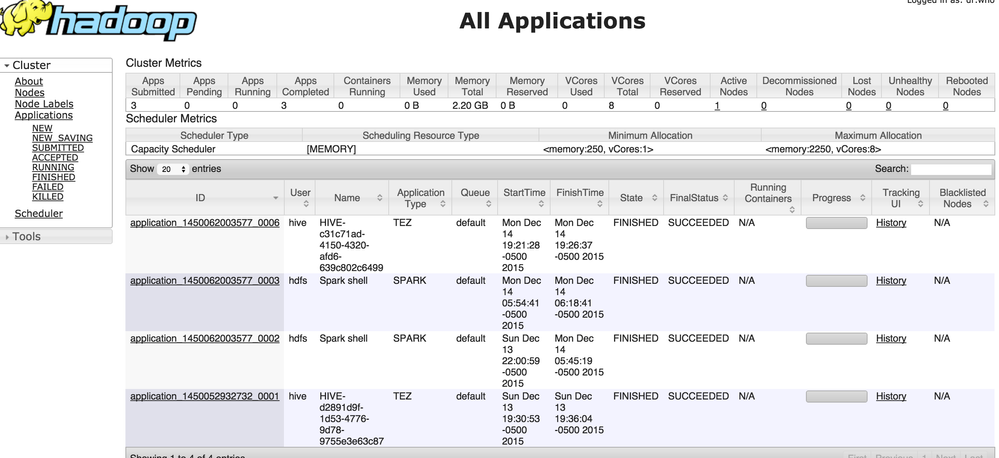Click the Decommissioned Nodes count 0
Screen dimensions: 999x458
[x=764, y=106]
